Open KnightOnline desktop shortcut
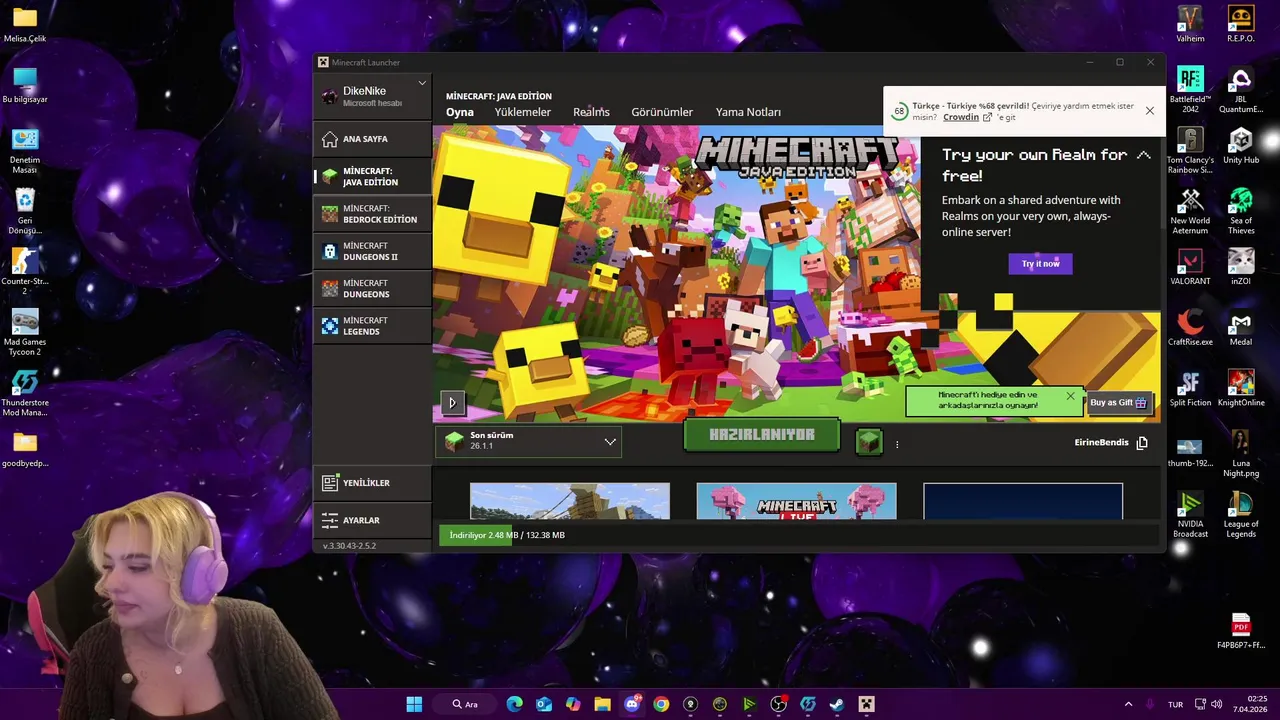This screenshot has height=720, width=1280. pos(1241,388)
